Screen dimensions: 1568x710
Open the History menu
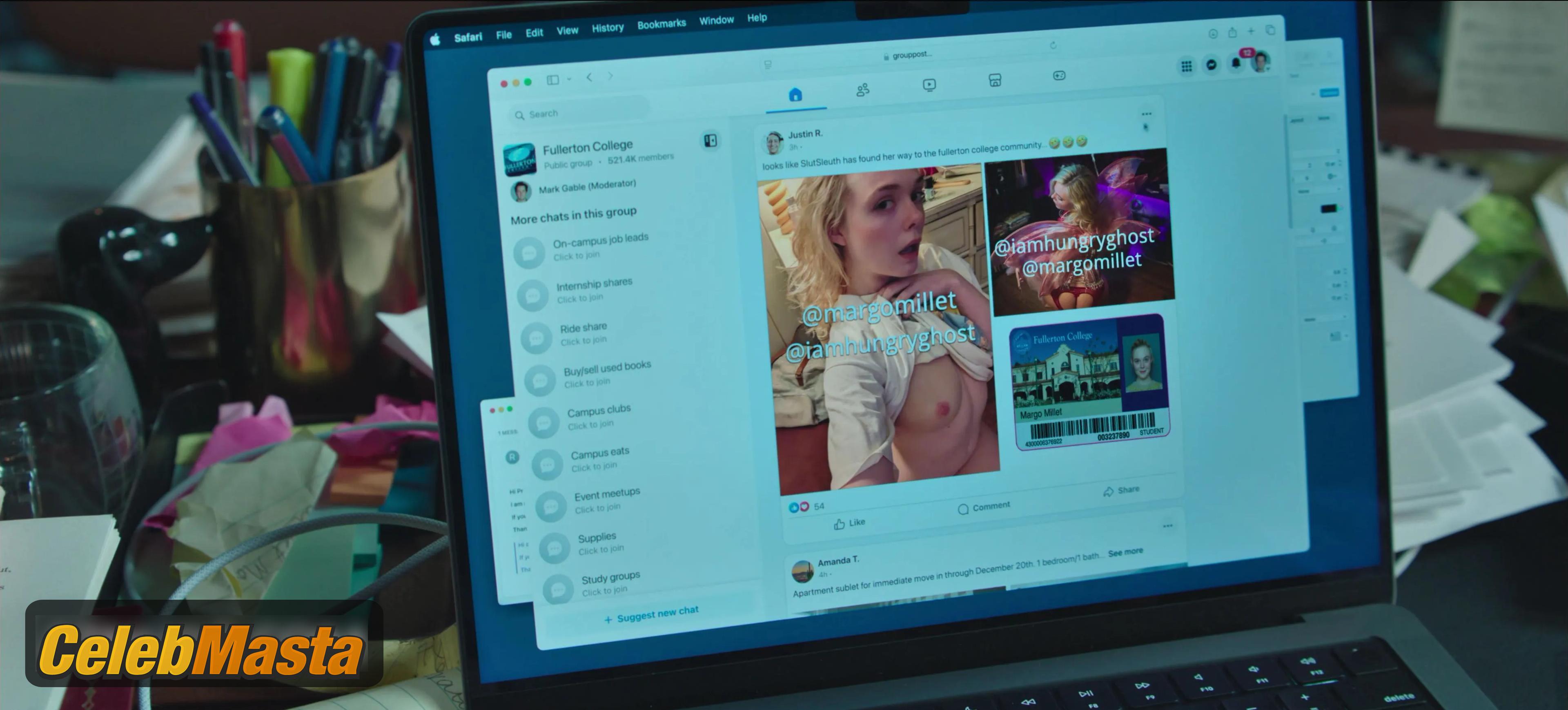608,27
